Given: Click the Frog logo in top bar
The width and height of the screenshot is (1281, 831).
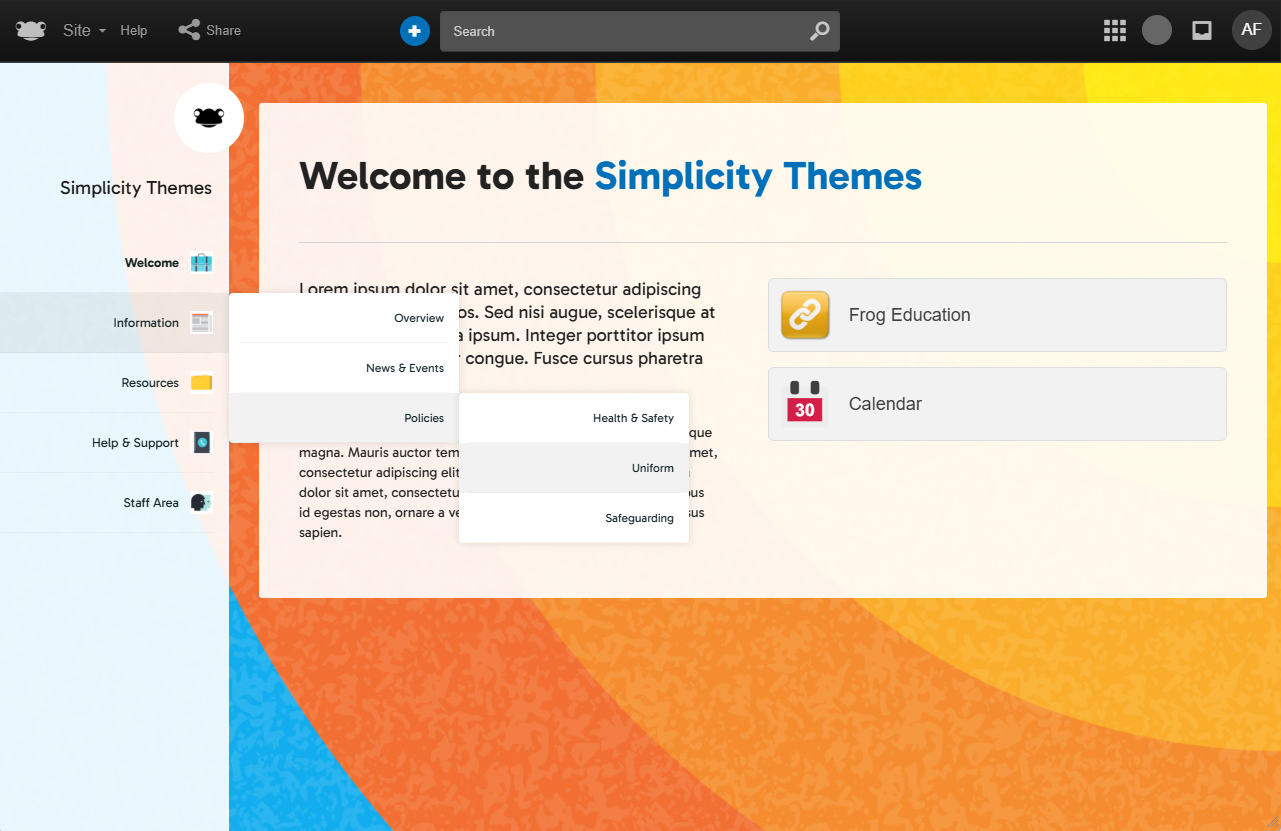Looking at the screenshot, I should 31,31.
